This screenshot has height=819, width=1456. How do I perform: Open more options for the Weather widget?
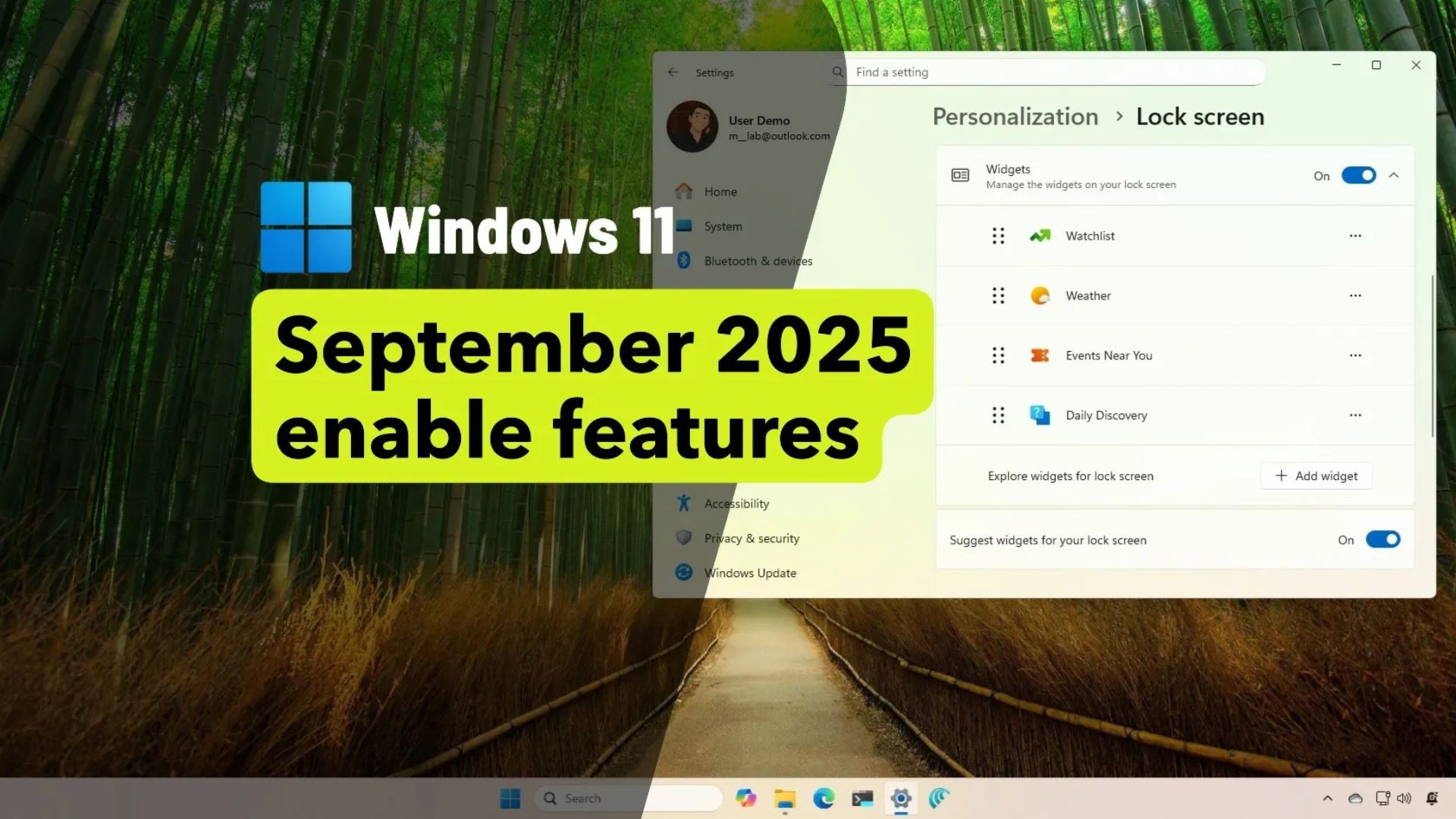pos(1355,296)
